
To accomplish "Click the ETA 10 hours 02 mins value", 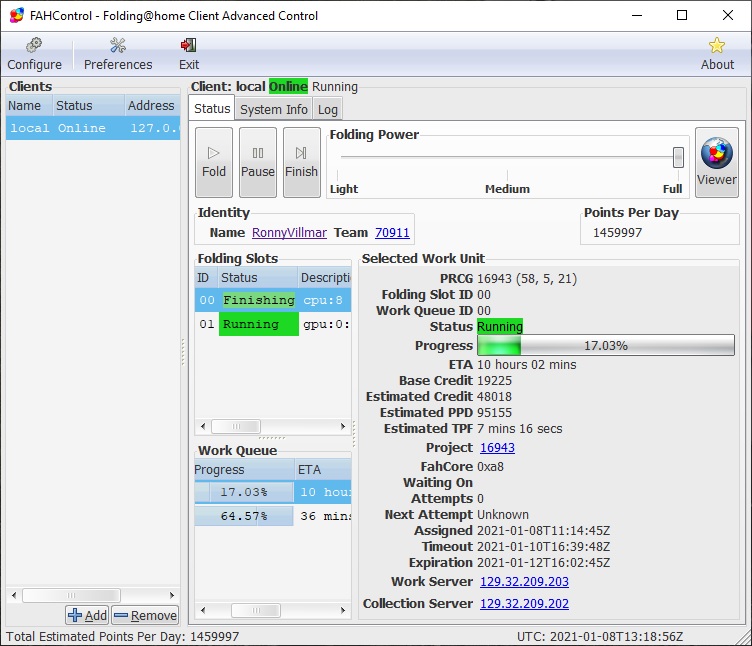I will (527, 364).
